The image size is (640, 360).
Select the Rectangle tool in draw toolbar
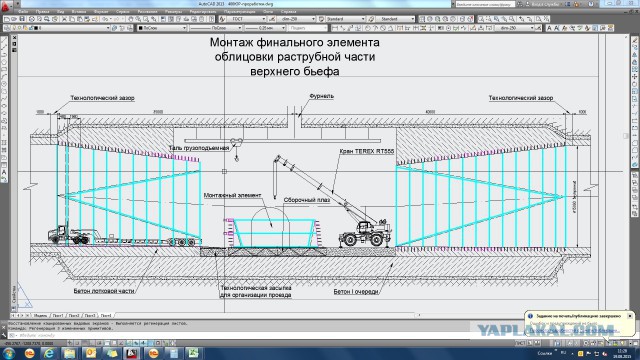(4, 69)
